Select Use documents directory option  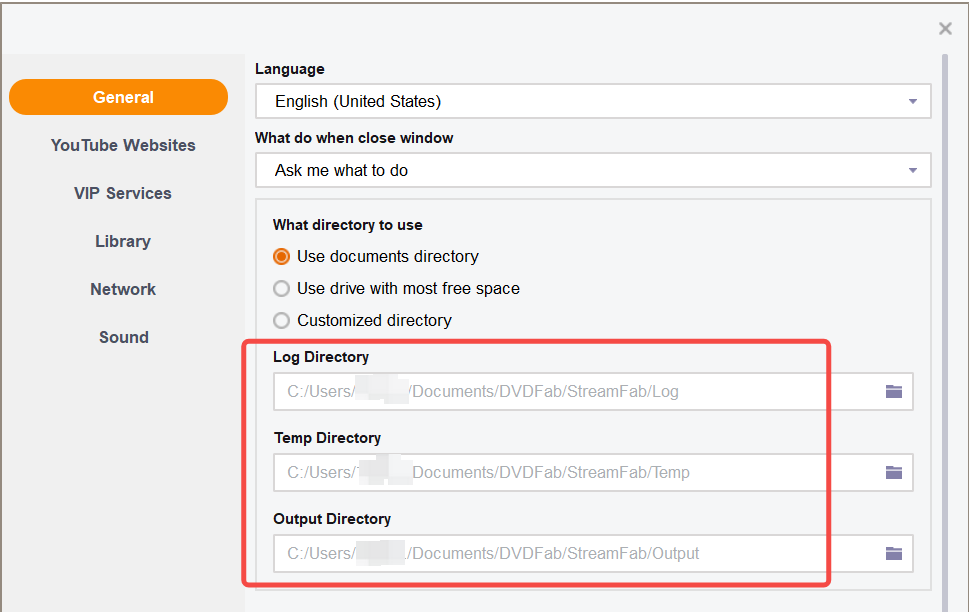pyautogui.click(x=282, y=256)
